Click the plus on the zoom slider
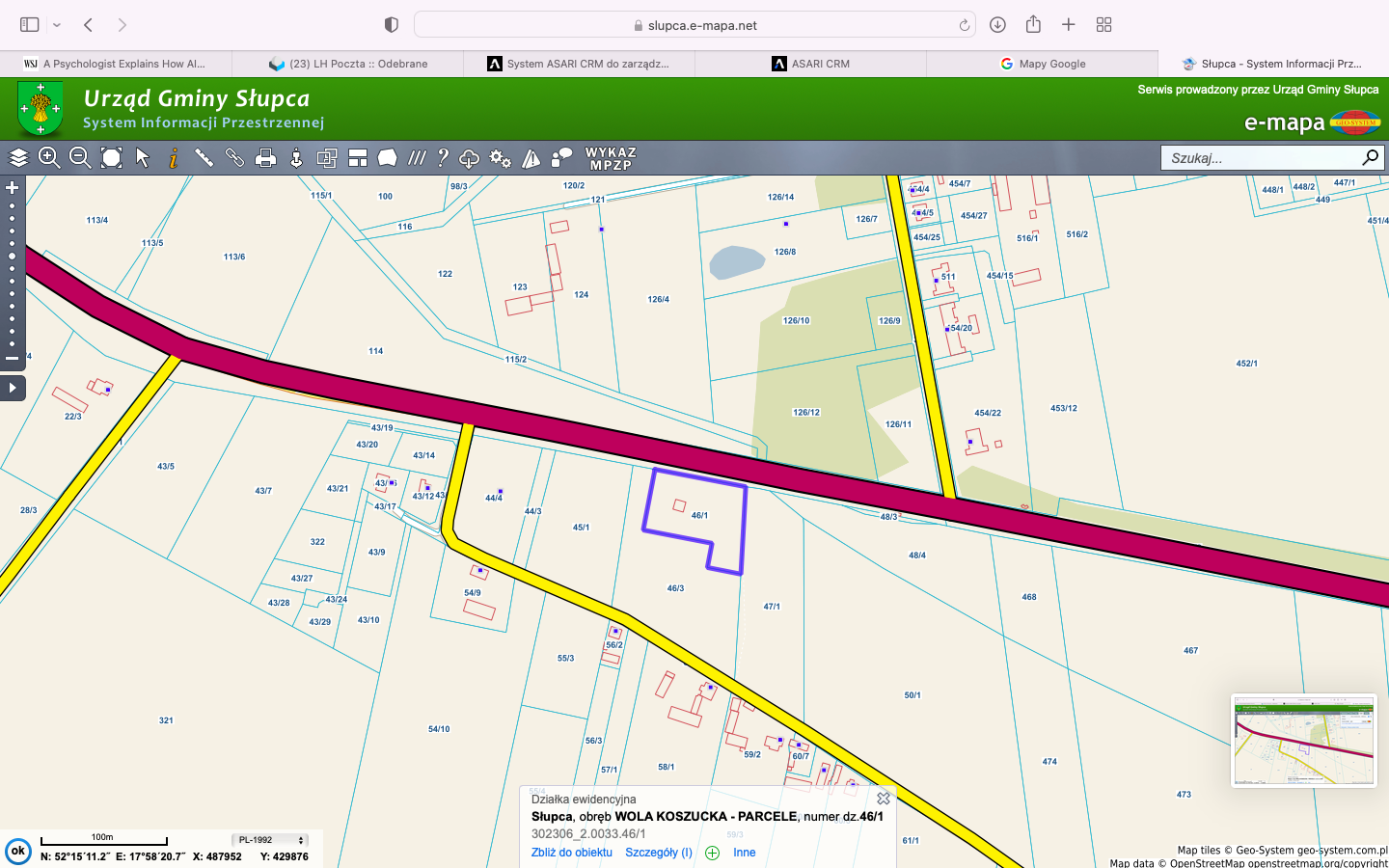The width and height of the screenshot is (1389, 868). click(13, 188)
